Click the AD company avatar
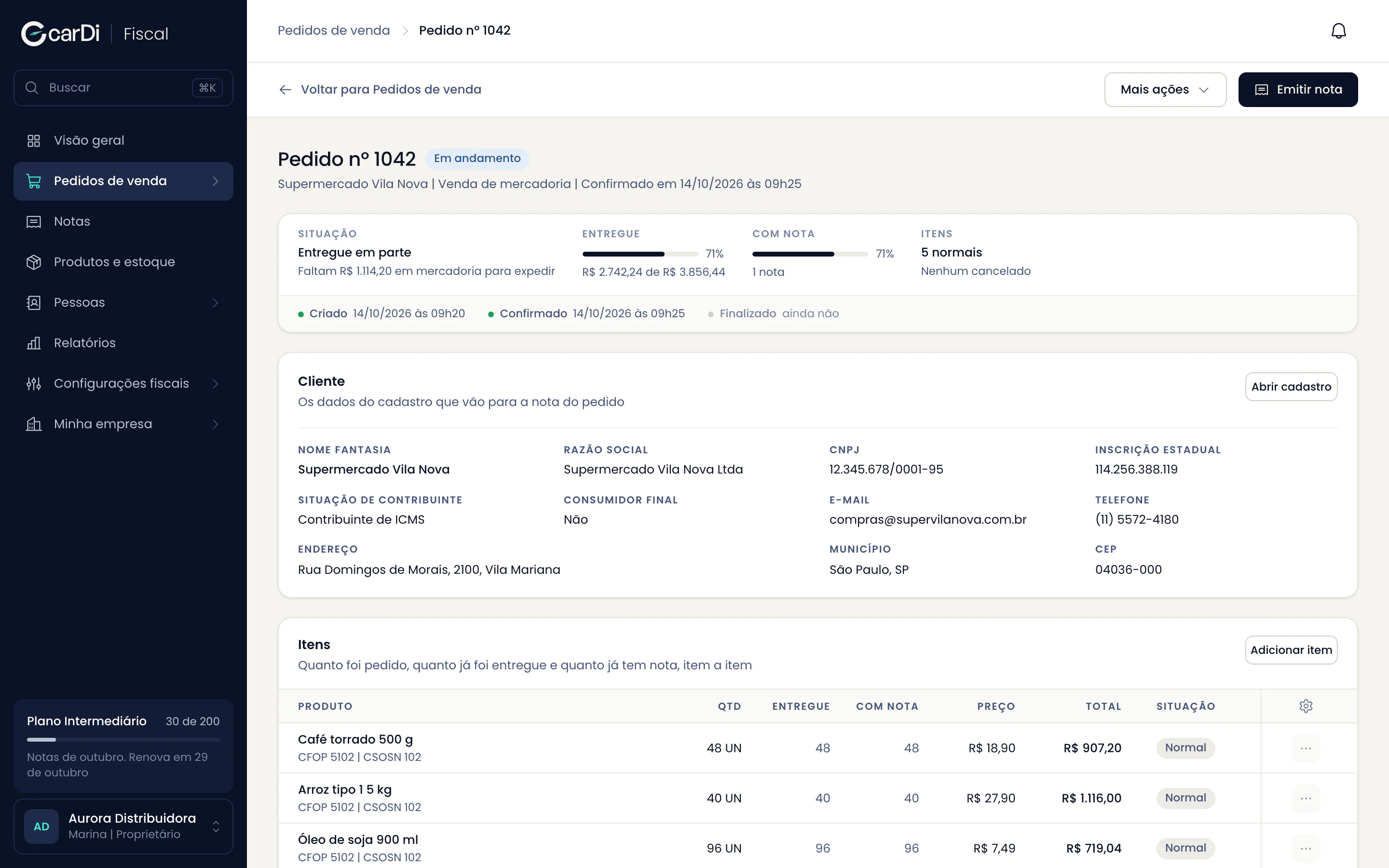This screenshot has width=1389, height=868. tap(41, 827)
